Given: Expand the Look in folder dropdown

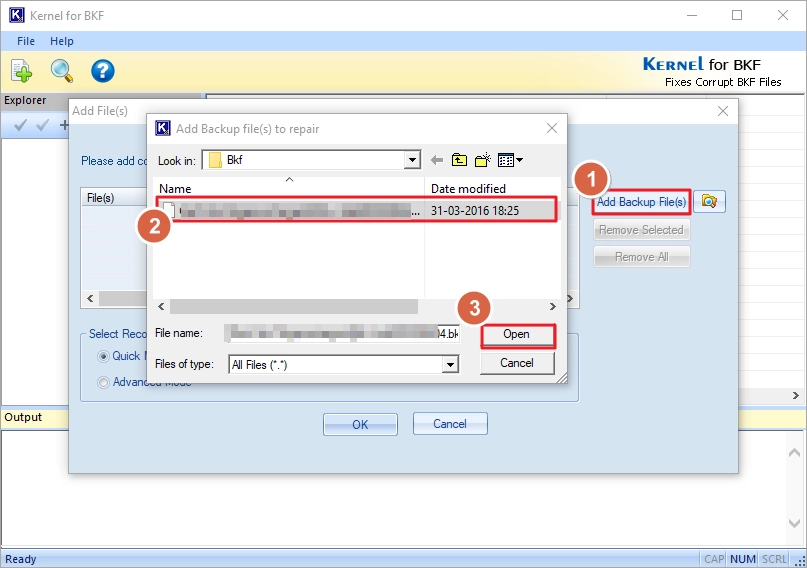Looking at the screenshot, I should (412, 160).
